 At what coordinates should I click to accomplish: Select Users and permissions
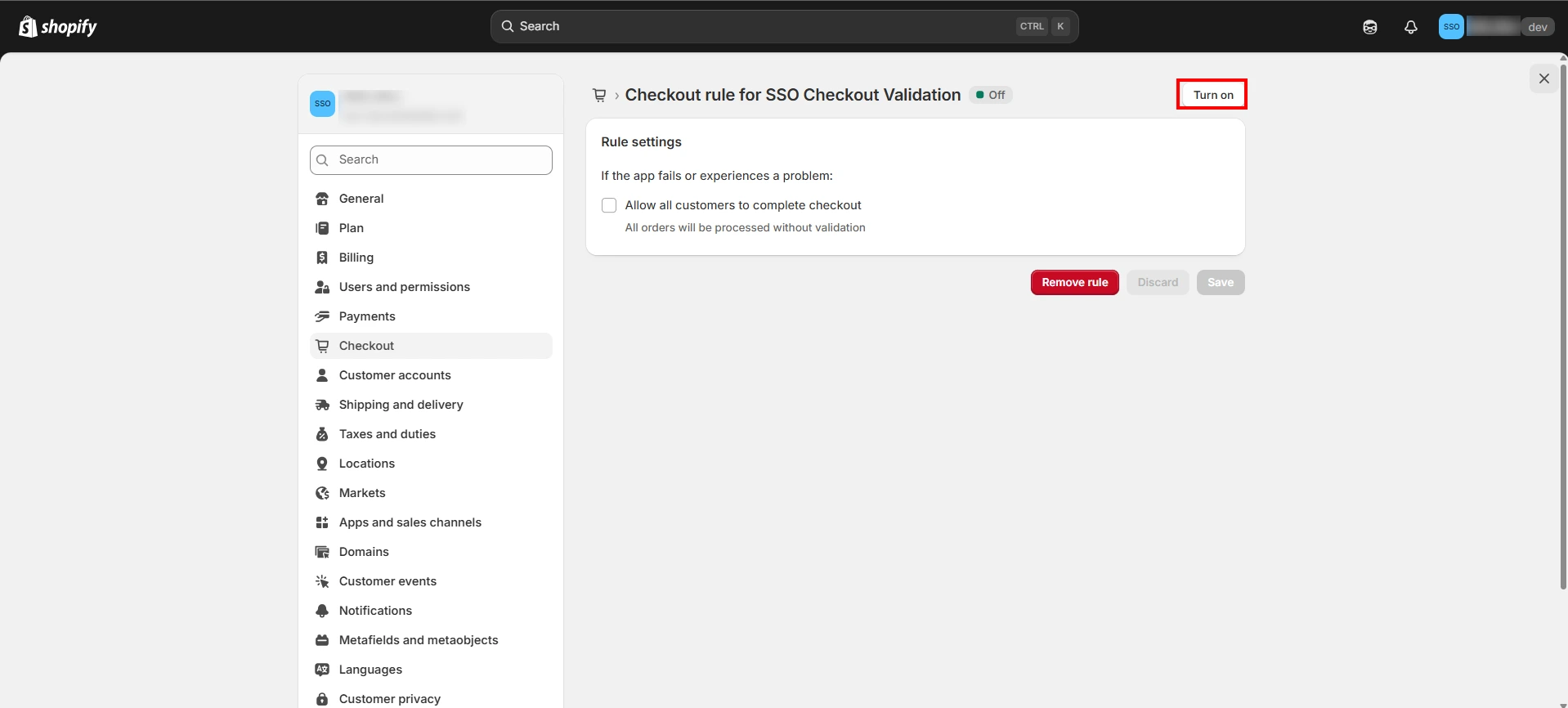pyautogui.click(x=431, y=287)
